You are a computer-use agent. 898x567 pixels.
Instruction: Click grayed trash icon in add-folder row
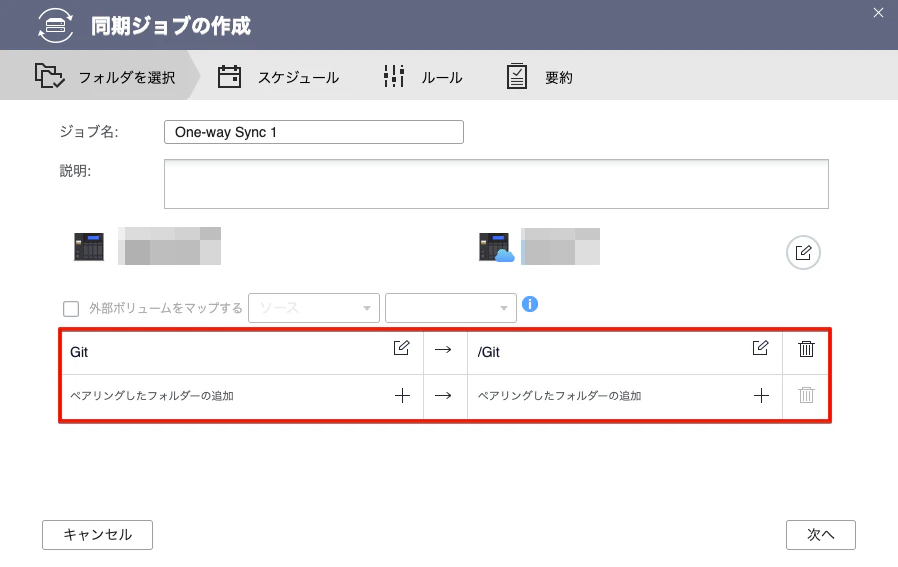pyautogui.click(x=806, y=395)
